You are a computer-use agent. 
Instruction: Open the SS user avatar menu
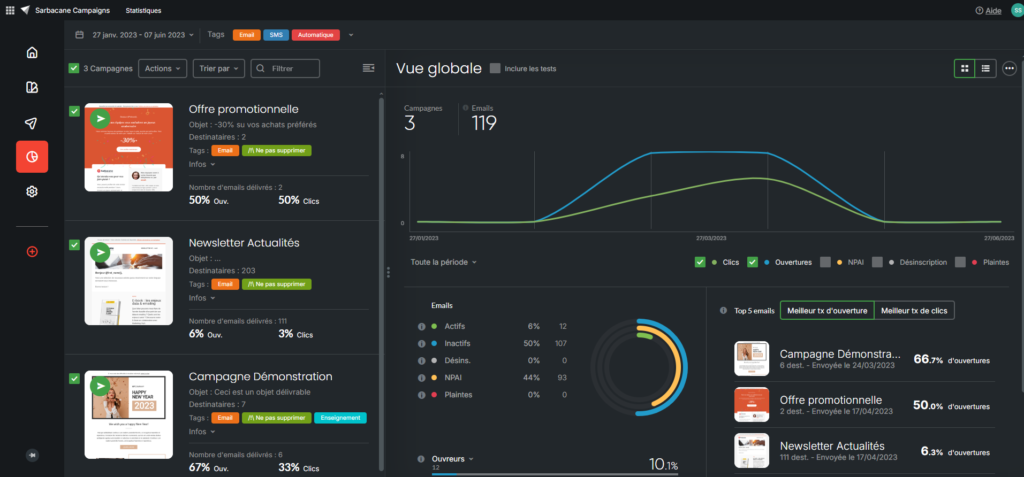point(1016,10)
